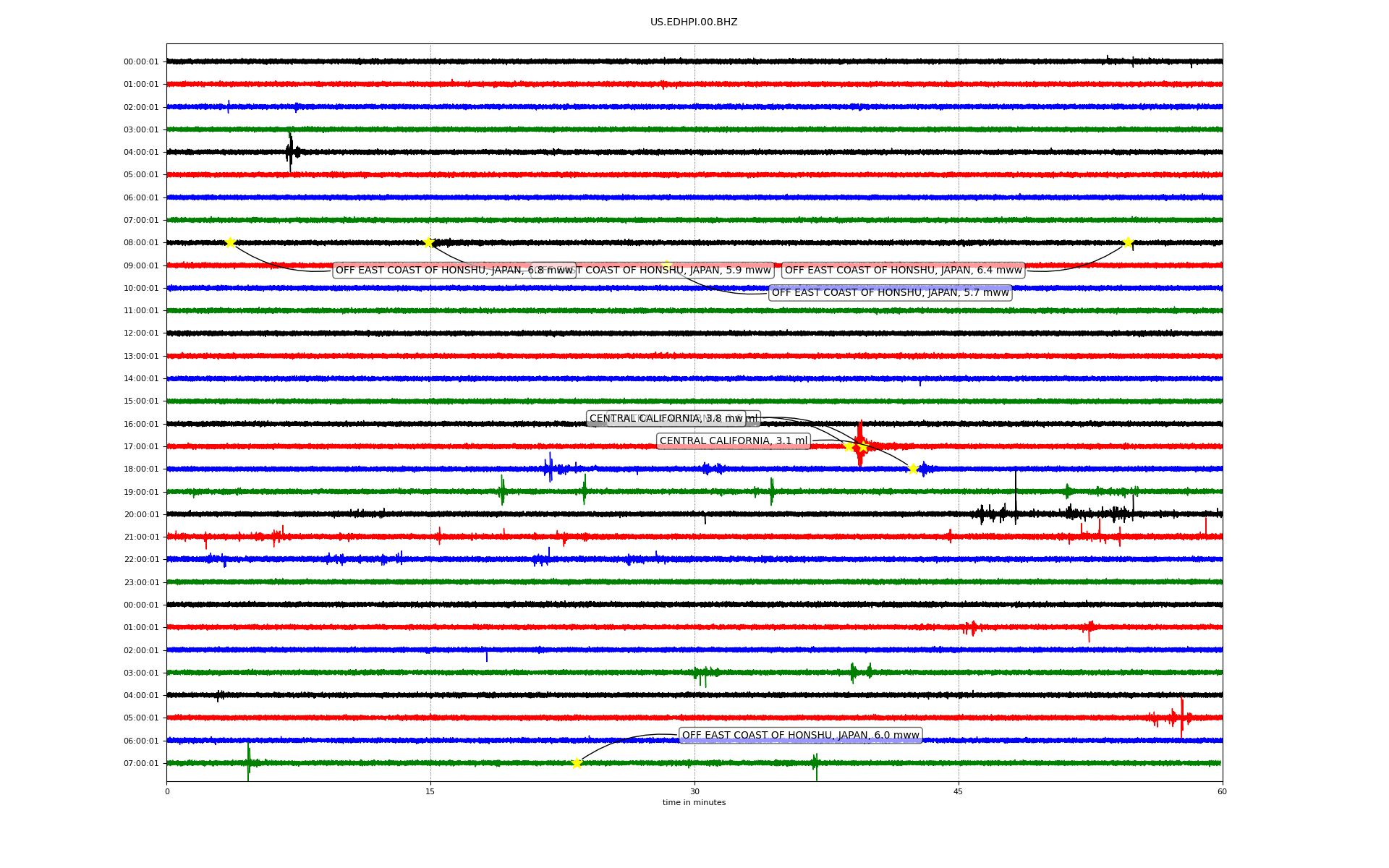The image size is (1389, 868).
Task: Click the leftmost star on the 08:00:01 trace
Action: [230, 242]
